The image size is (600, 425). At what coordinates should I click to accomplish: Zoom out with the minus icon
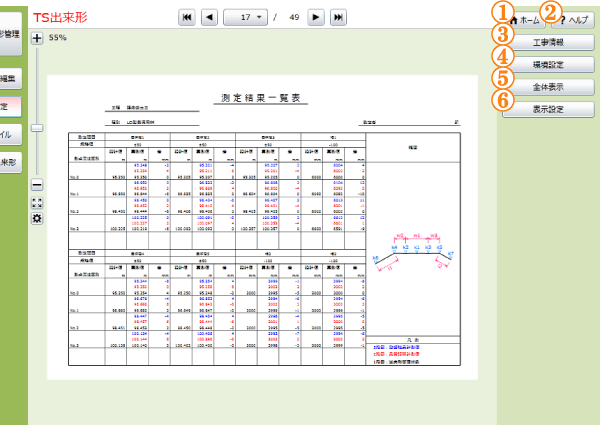pos(37,185)
